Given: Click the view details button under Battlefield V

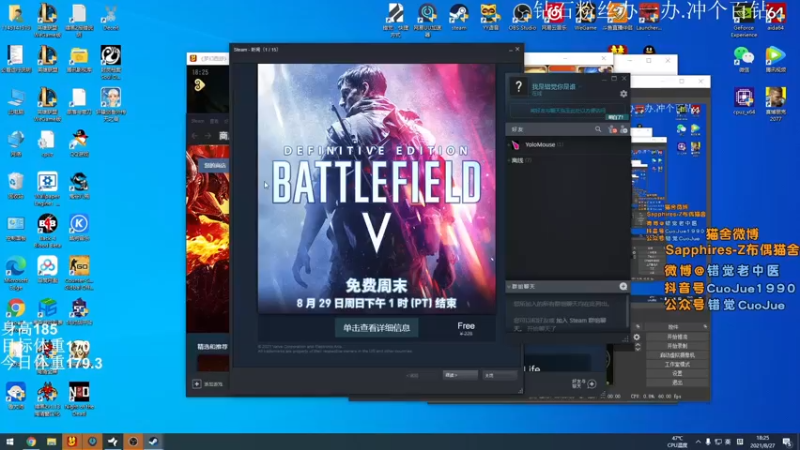Looking at the screenshot, I should pos(377,328).
